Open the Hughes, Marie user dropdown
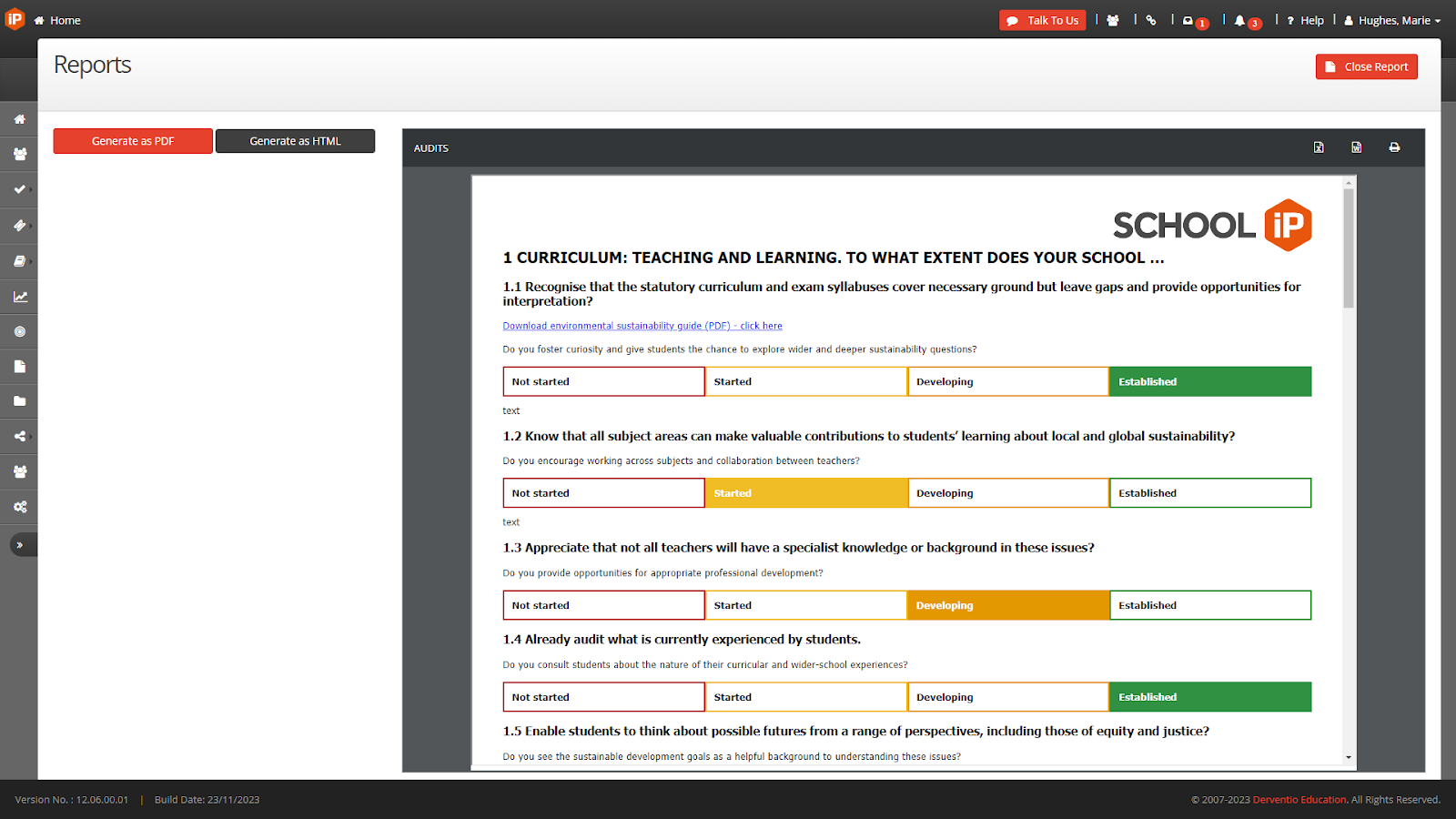1456x819 pixels. (x=1393, y=21)
